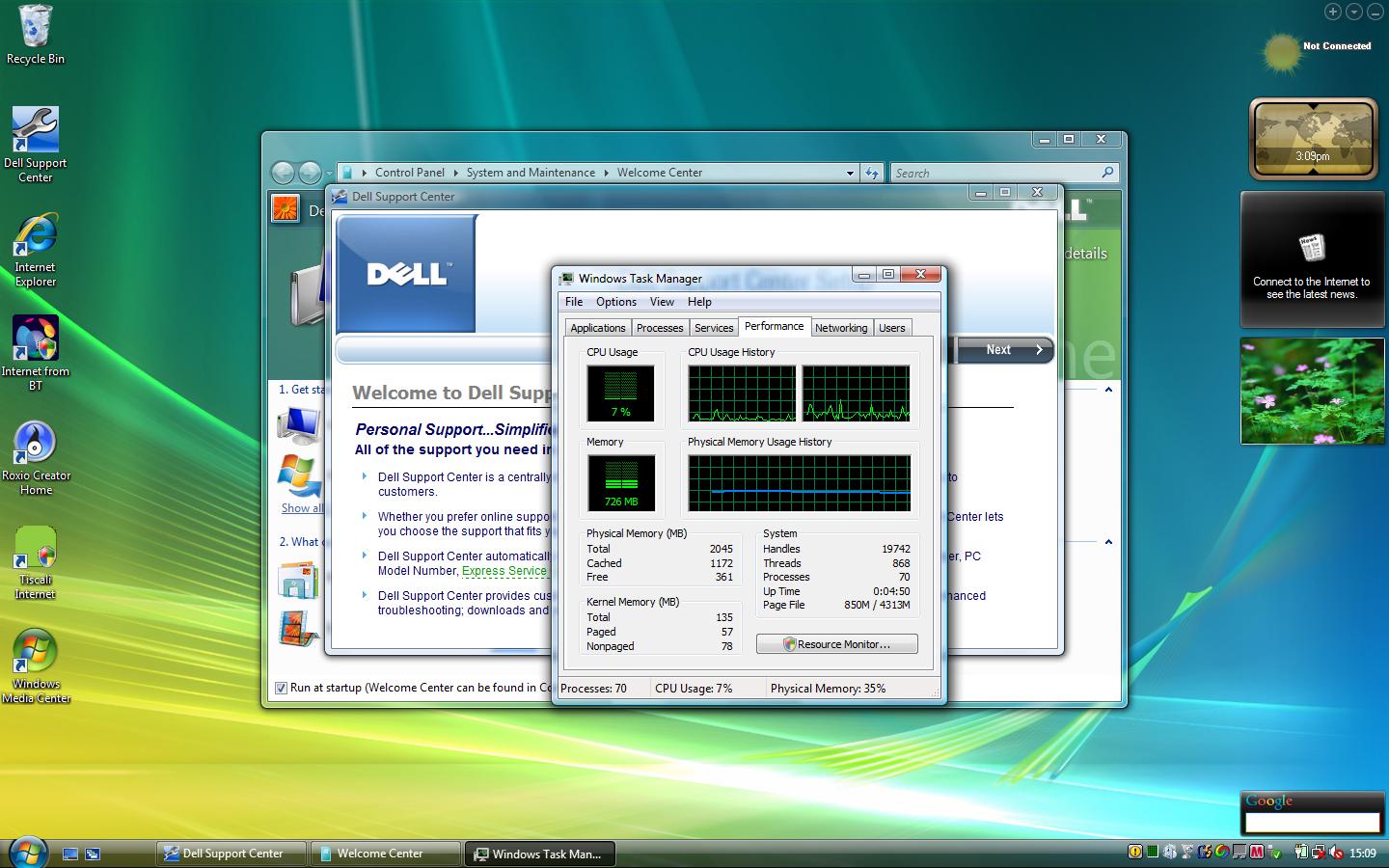This screenshot has height=868, width=1389.
Task: Click the Switch between windows quick launch icon
Action: coord(93,854)
